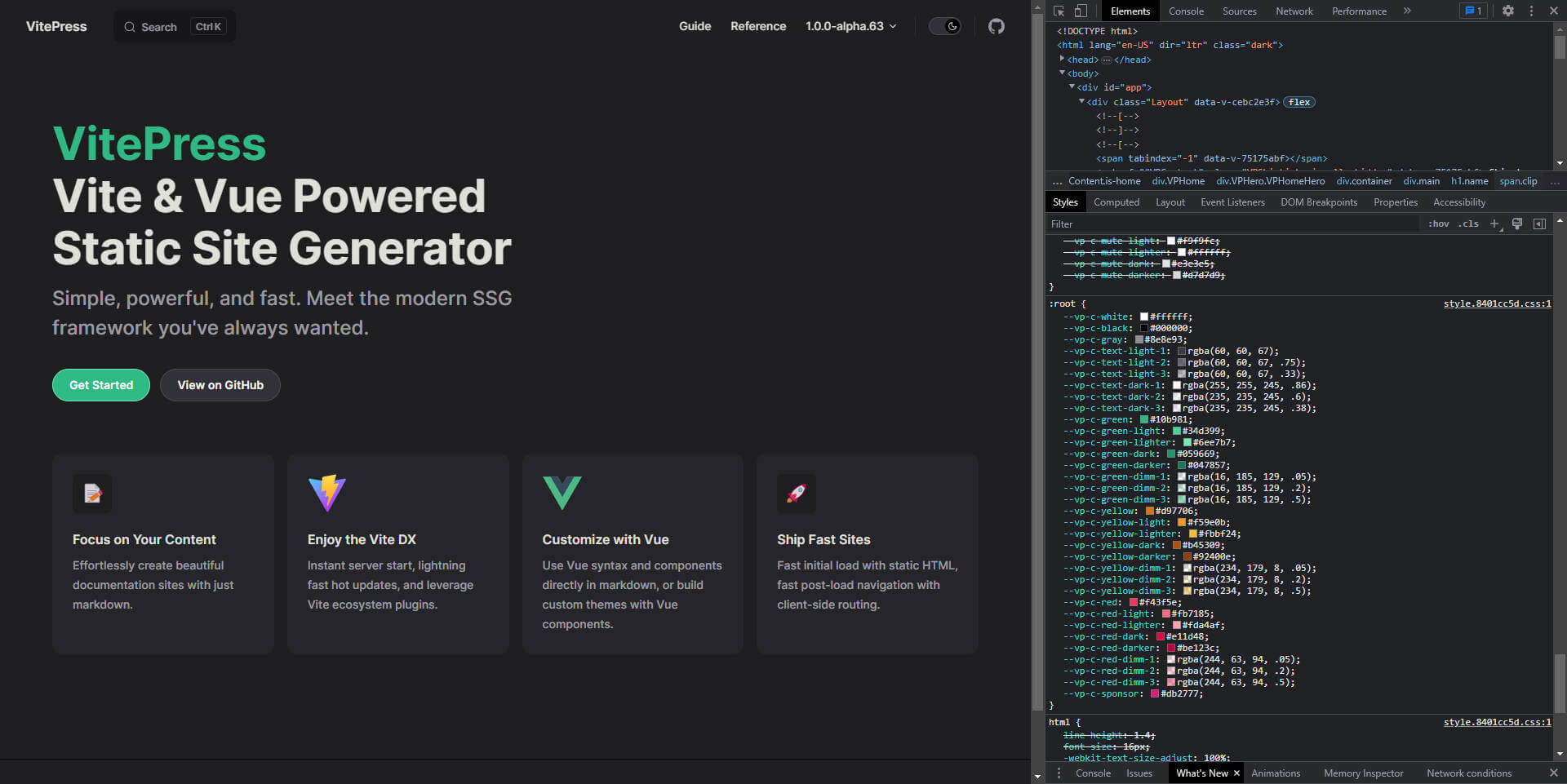
Task: Switch to the Computed styles tab
Action: pos(1116,202)
